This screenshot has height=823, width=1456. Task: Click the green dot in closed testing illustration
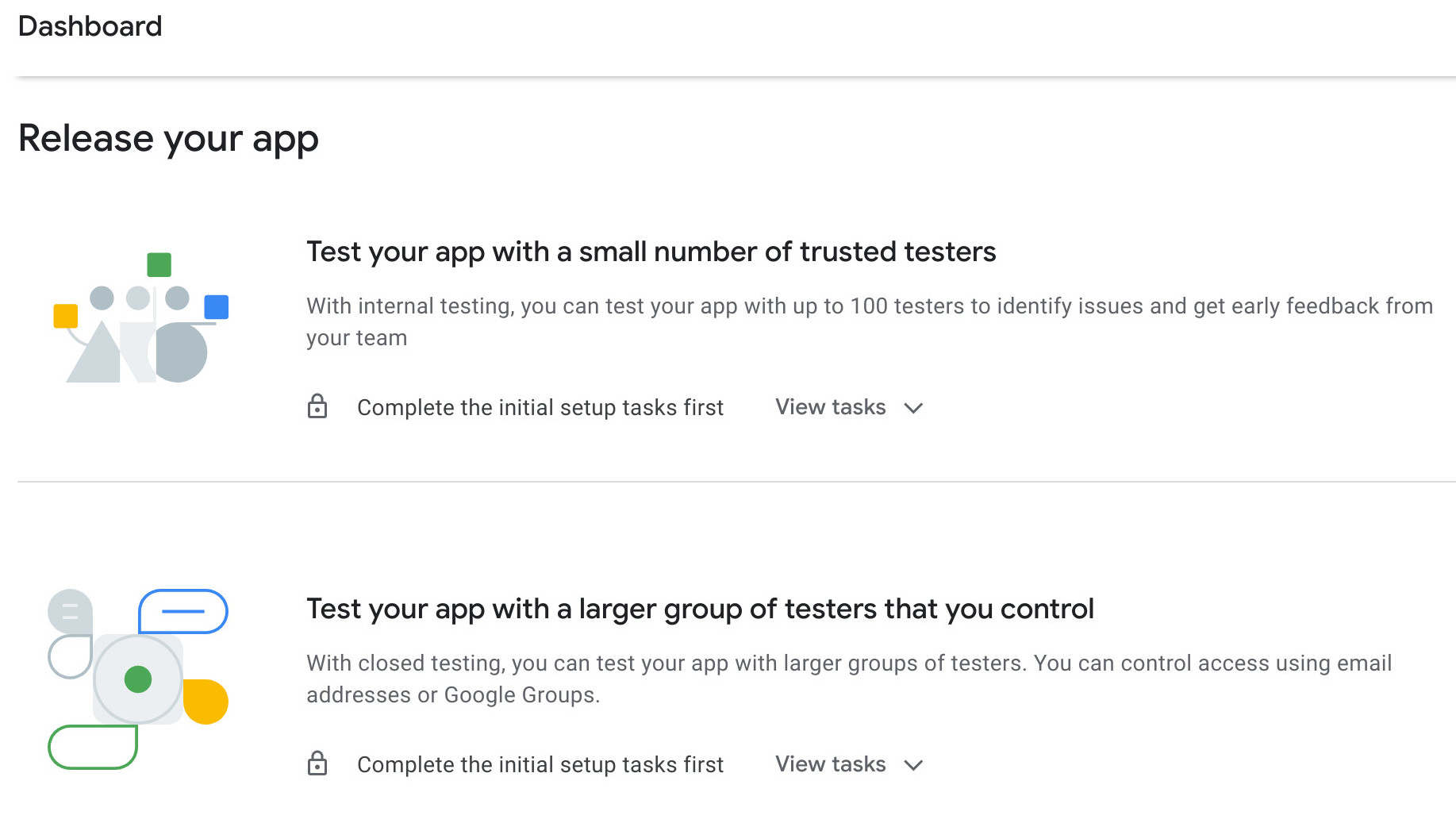(x=138, y=679)
